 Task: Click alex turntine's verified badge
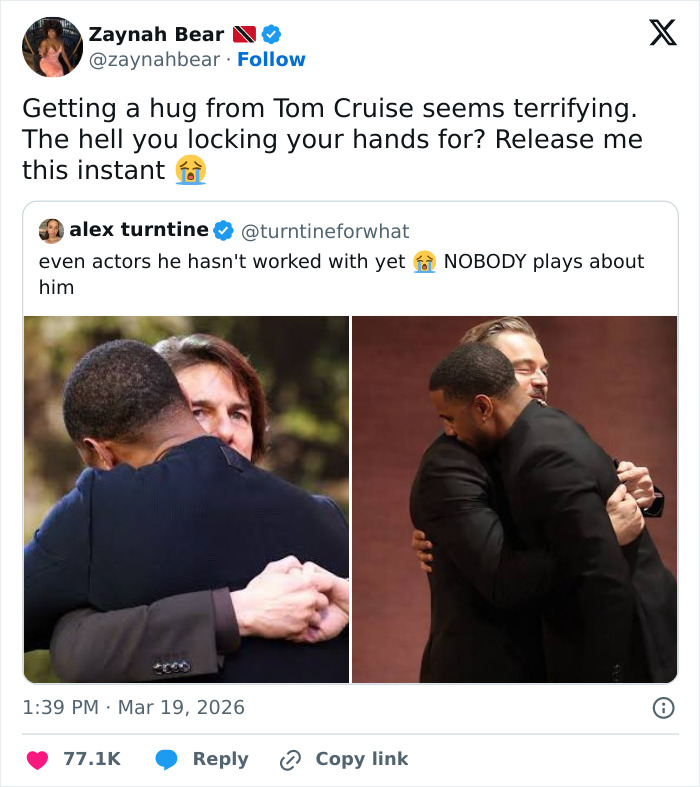click(x=223, y=231)
